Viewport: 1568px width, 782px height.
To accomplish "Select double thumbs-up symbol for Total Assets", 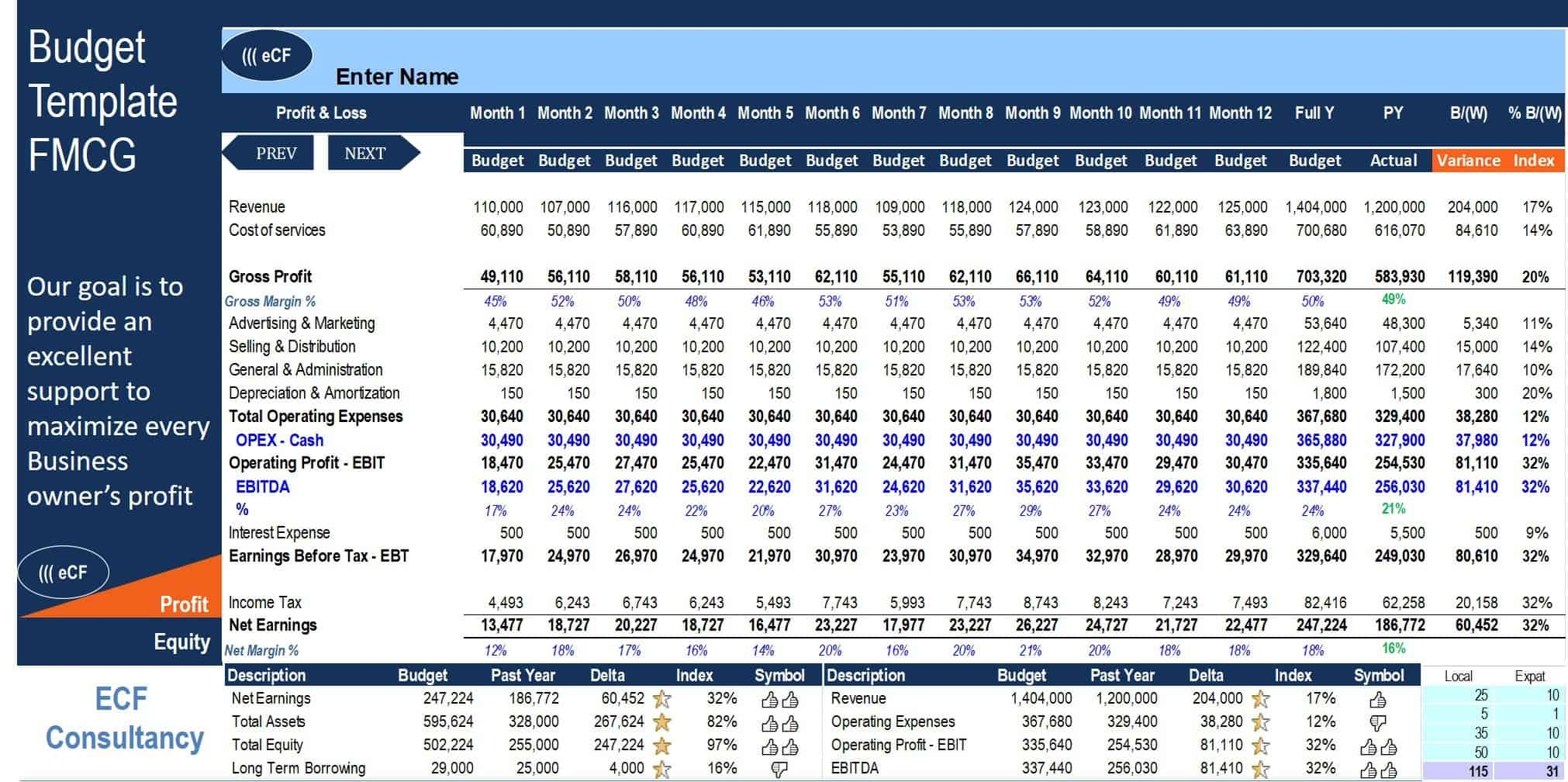I will point(779,723).
